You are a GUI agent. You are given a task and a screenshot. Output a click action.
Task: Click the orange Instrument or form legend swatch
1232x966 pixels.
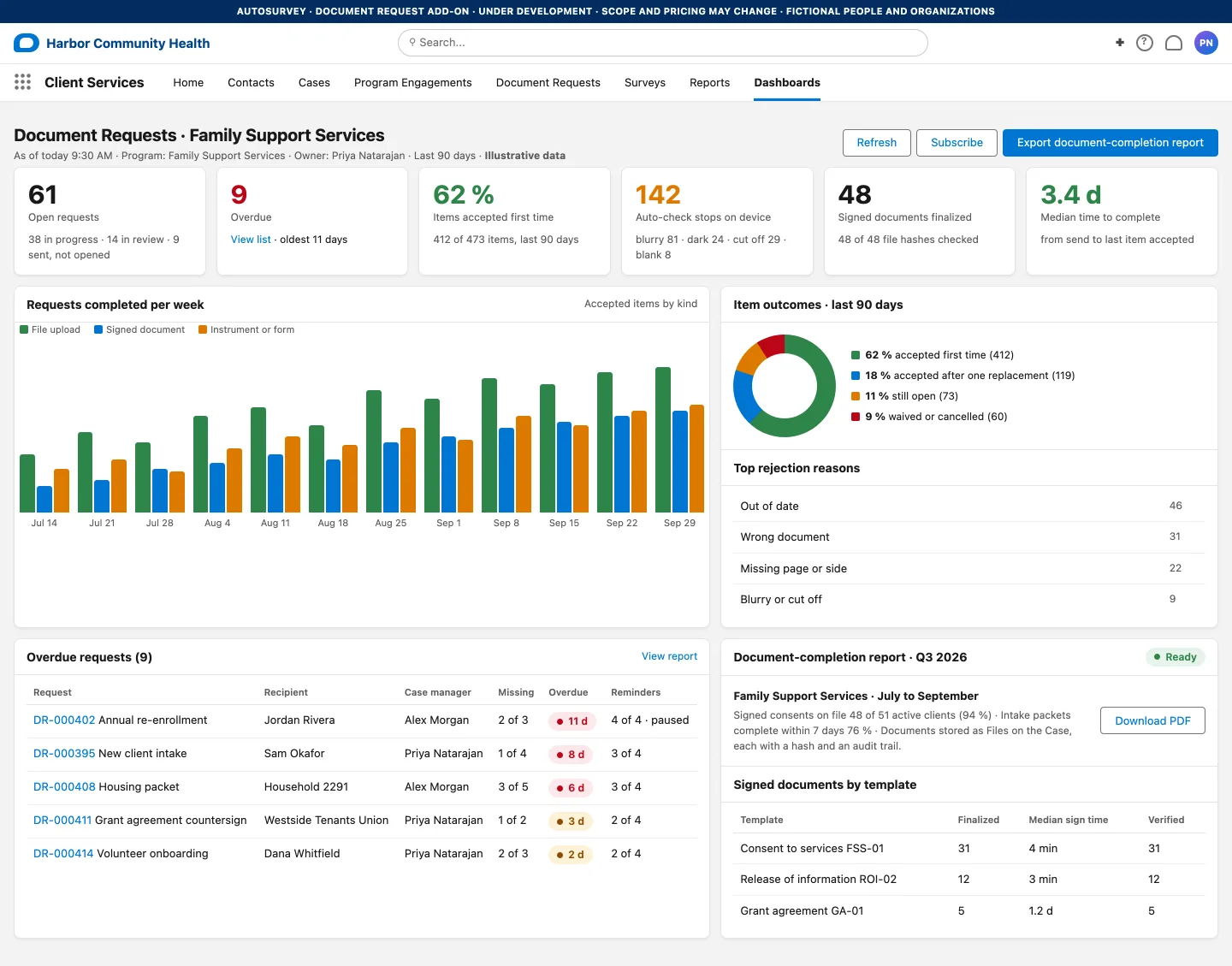click(203, 329)
